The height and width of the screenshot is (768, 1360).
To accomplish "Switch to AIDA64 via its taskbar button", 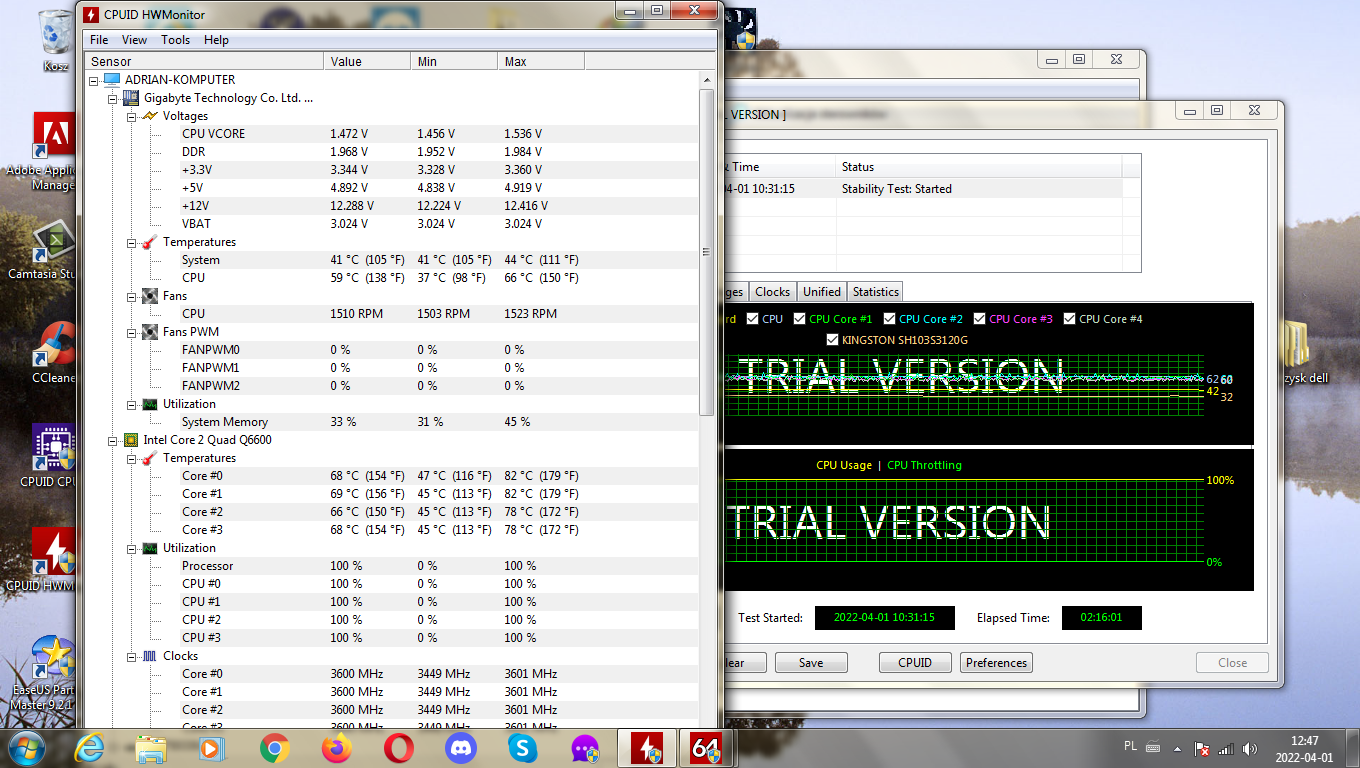I will 707,747.
